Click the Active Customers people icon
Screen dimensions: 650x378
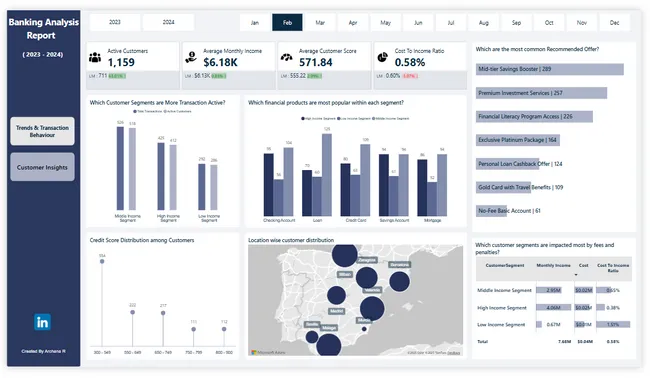coord(95,57)
